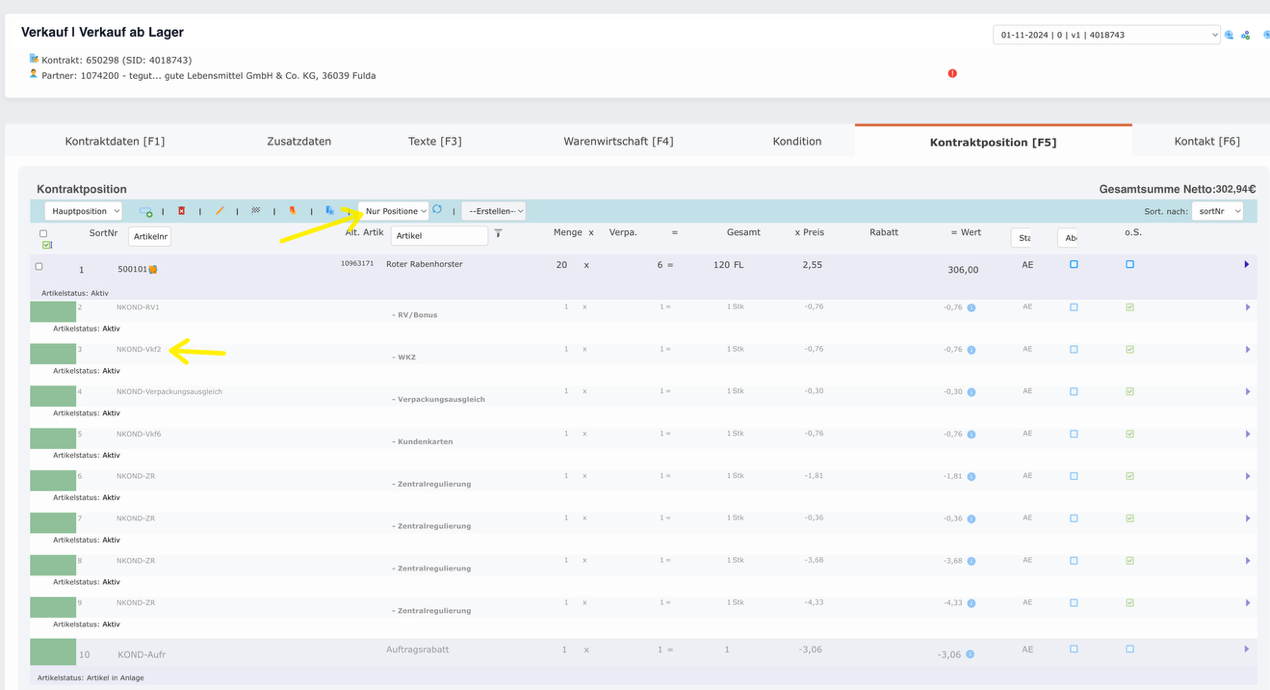Expand row arrow for Roter Rabenhorster position
Image resolution: width=1270 pixels, height=690 pixels.
pos(1246,265)
